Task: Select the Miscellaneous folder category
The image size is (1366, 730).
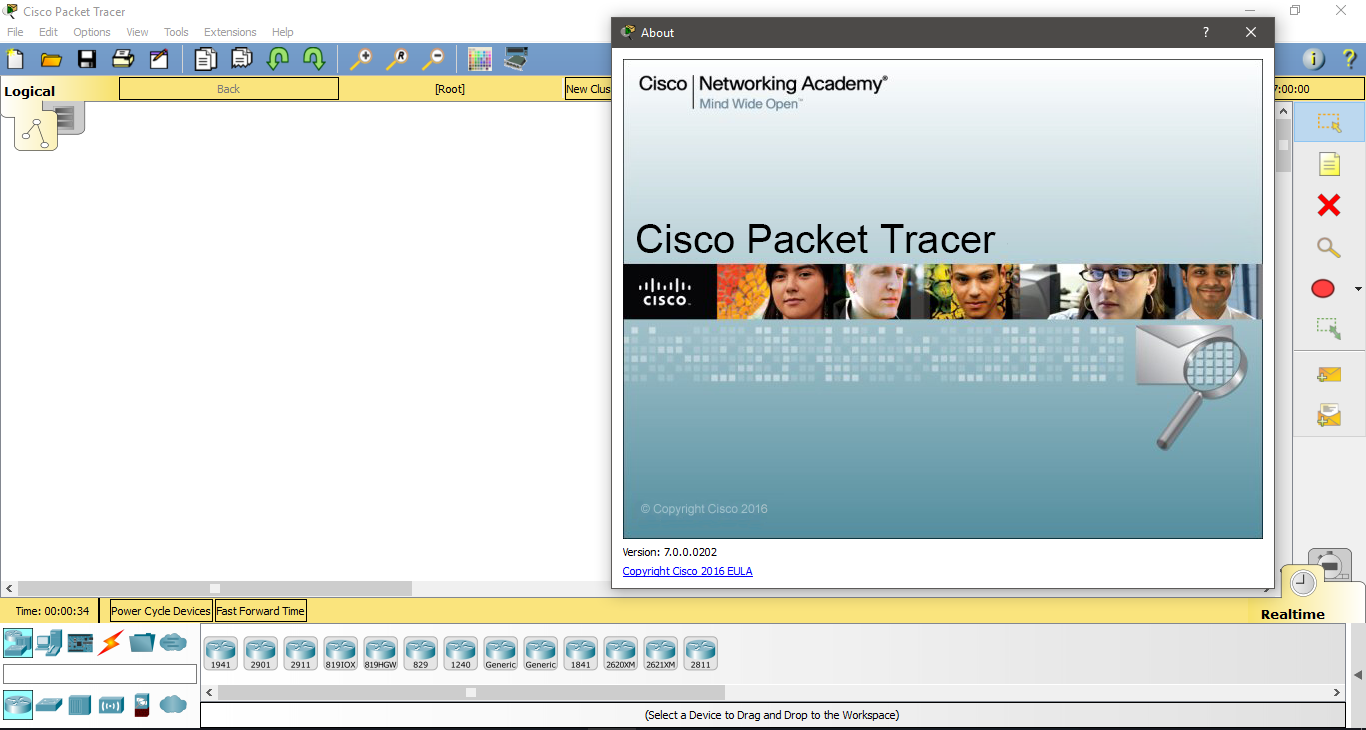Action: point(142,642)
